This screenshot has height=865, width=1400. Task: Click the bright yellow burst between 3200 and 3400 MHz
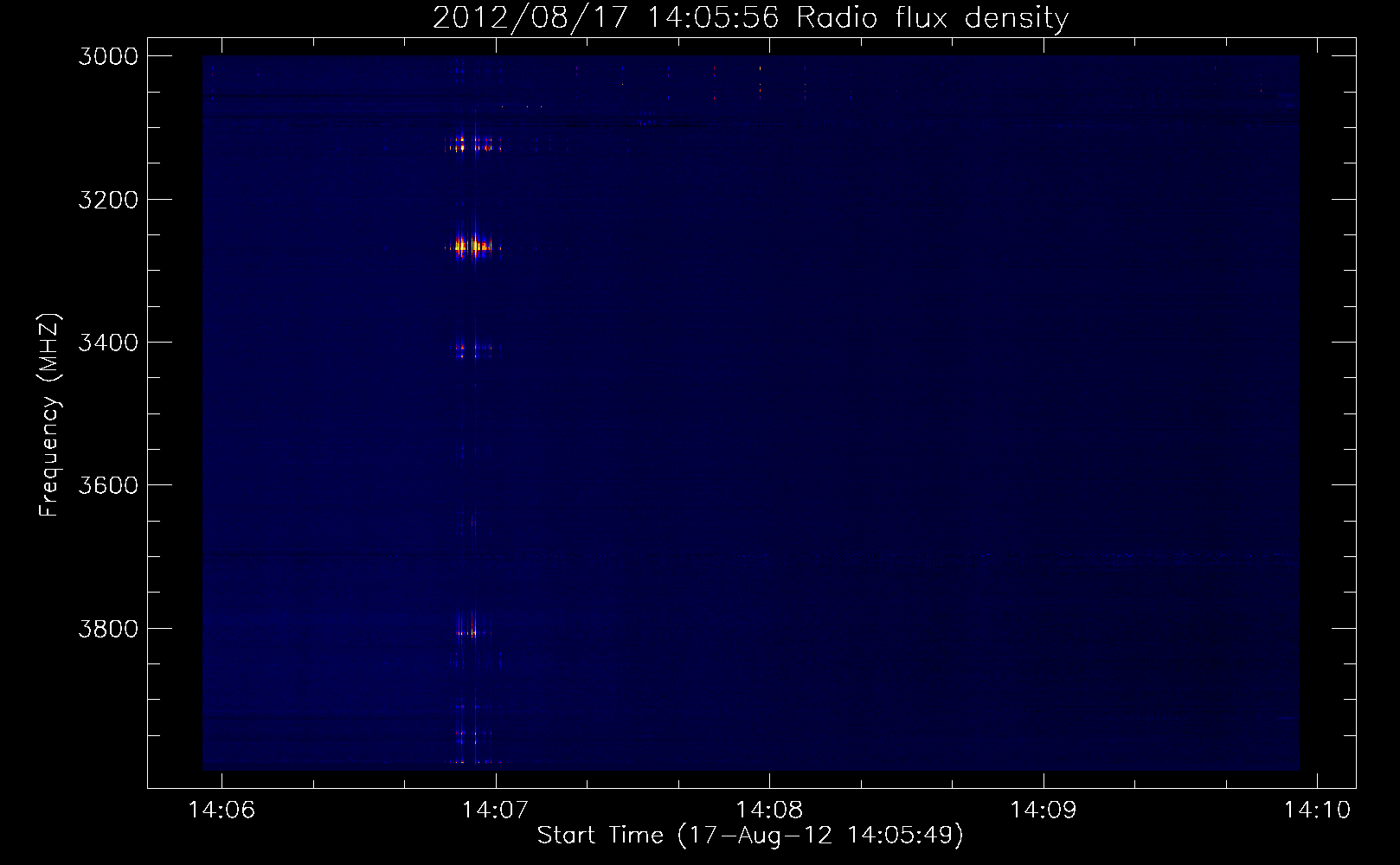click(x=472, y=247)
